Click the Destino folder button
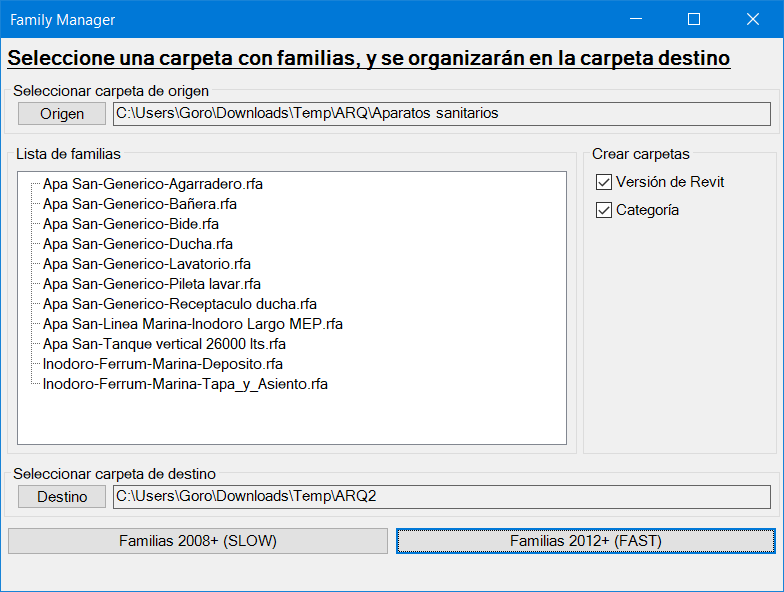 click(62, 496)
